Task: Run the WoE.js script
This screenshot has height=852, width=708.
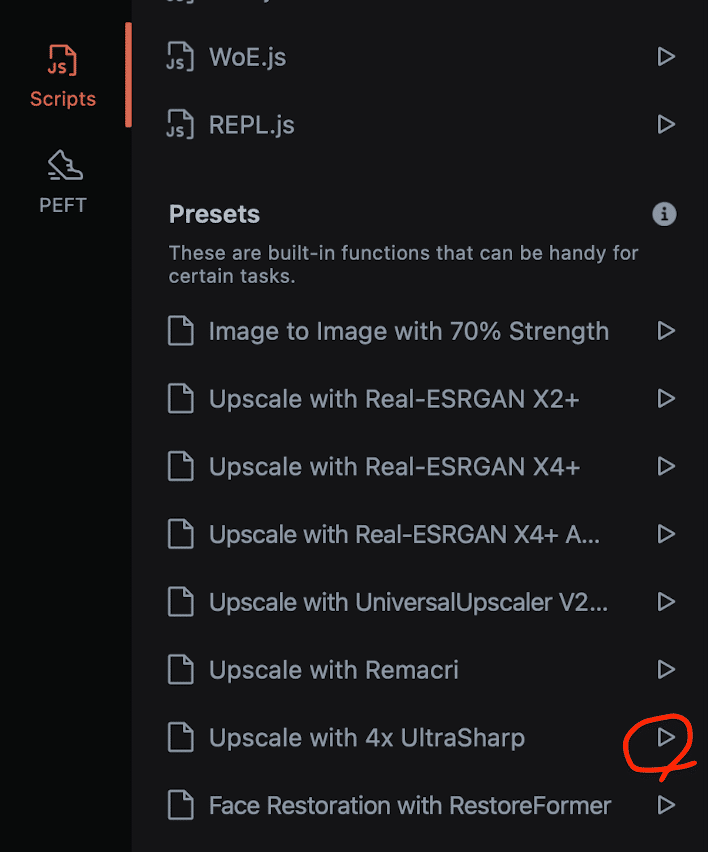Action: 665,57
